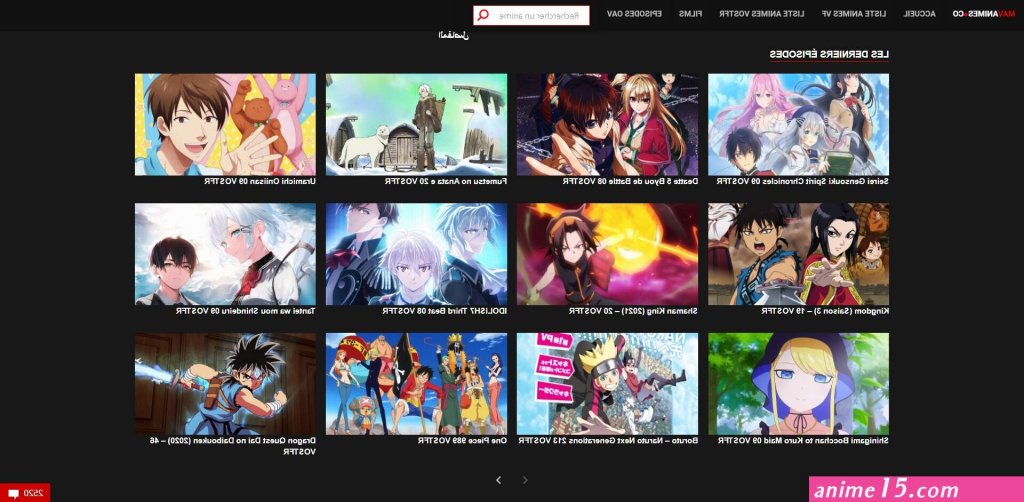Click the greyed-out pagination chevron arrow

pos(525,480)
